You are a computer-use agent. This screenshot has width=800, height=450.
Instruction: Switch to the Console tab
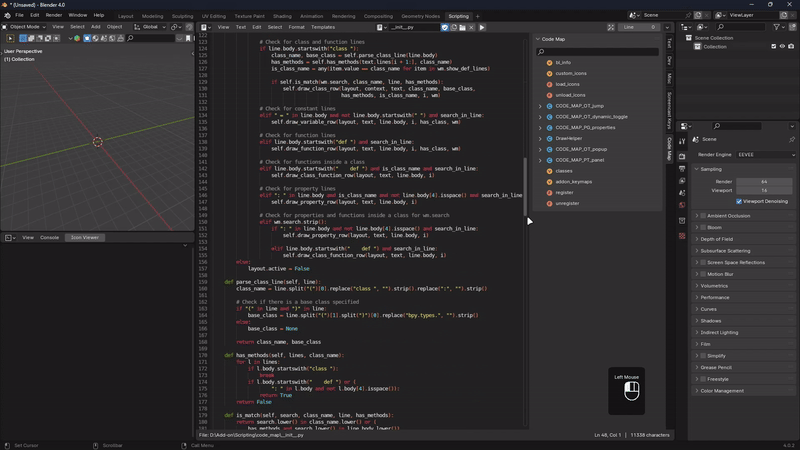tap(49, 237)
